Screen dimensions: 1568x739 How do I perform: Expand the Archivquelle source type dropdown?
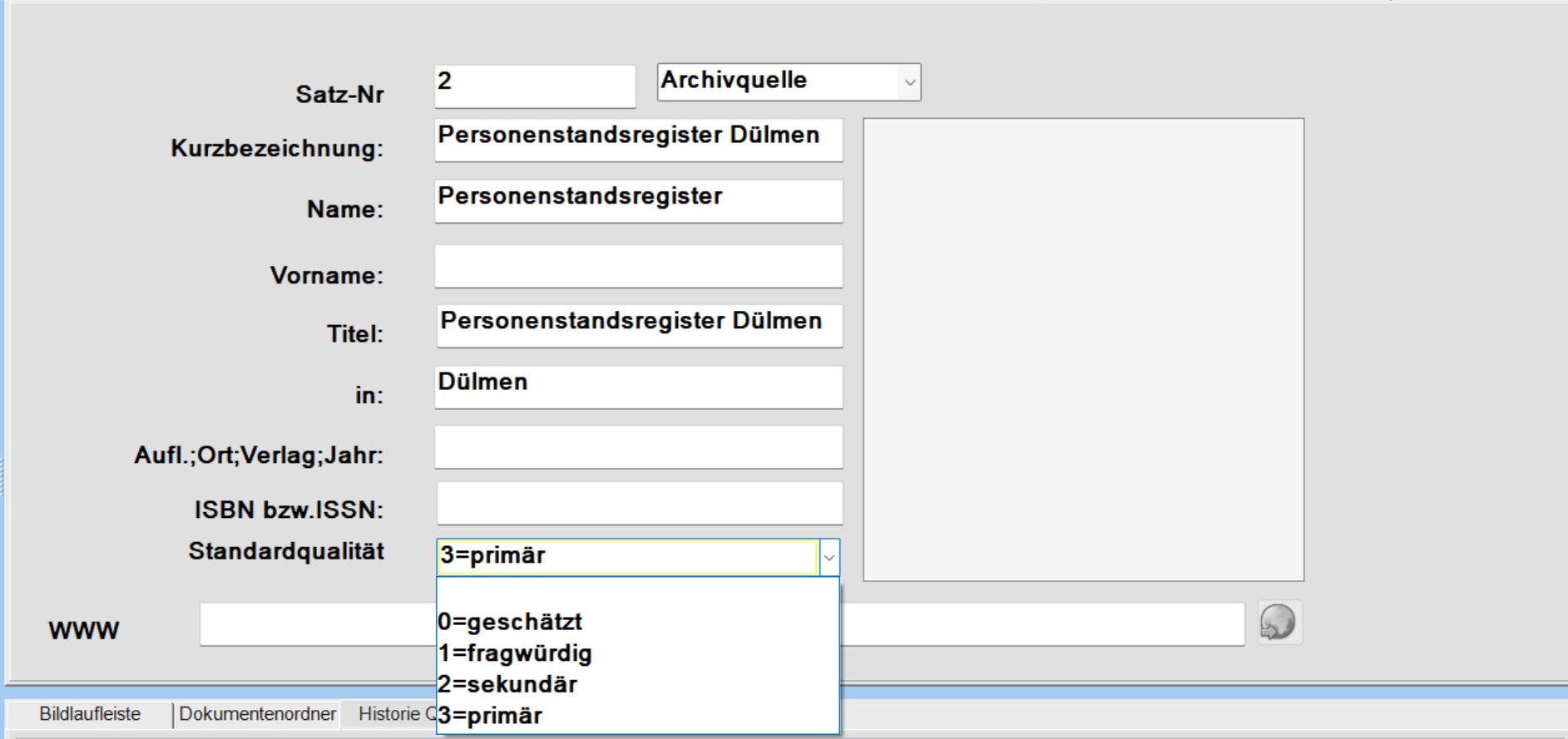pos(909,82)
